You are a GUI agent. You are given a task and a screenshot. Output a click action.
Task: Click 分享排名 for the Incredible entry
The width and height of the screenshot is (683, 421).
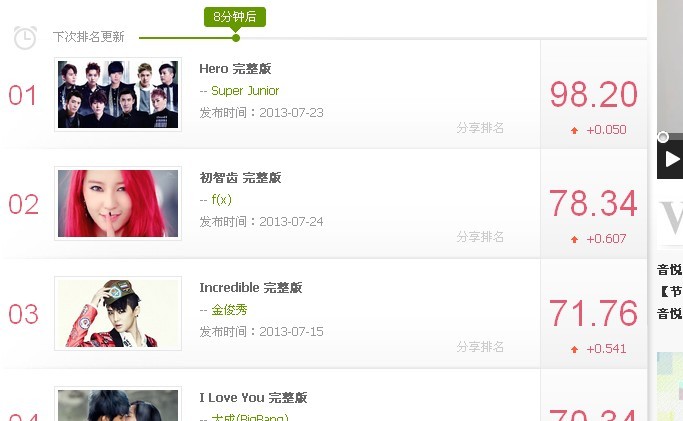tap(480, 347)
